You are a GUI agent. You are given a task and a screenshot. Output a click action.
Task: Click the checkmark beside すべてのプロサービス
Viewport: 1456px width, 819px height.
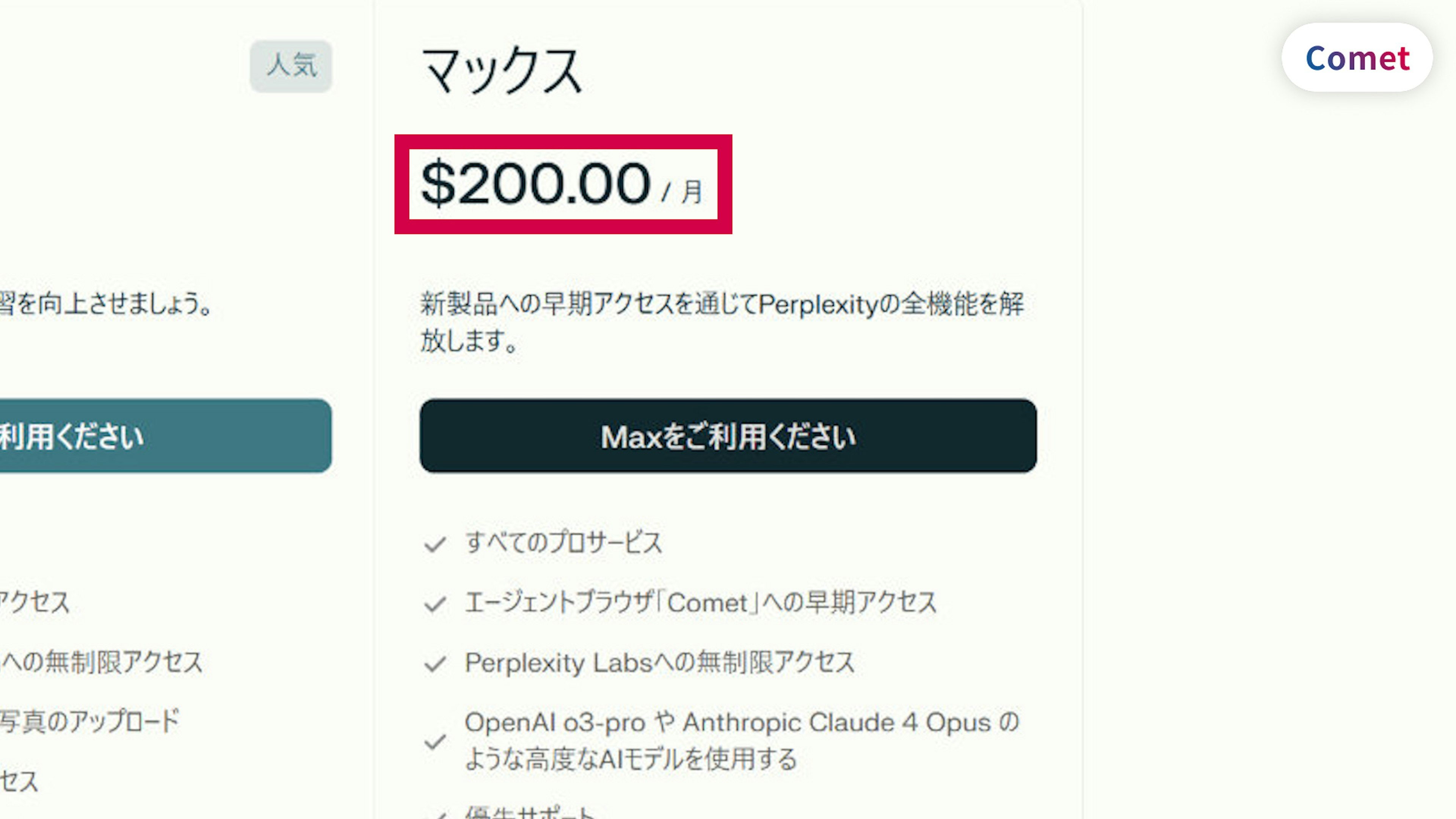[x=435, y=544]
